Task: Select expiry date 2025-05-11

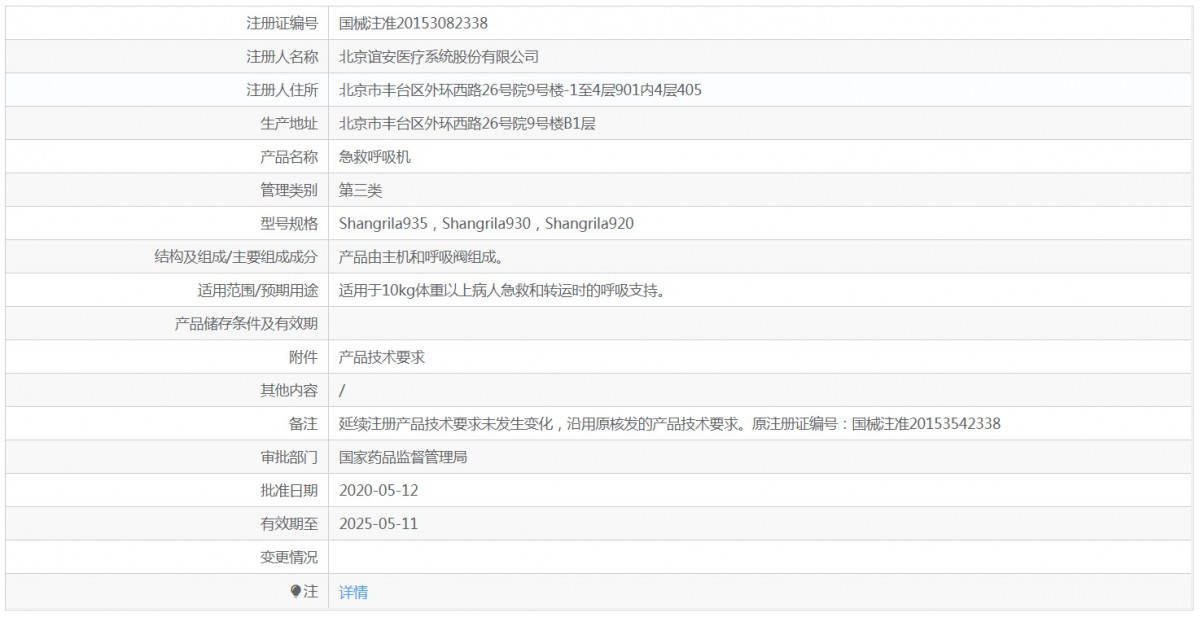Action: [x=378, y=524]
